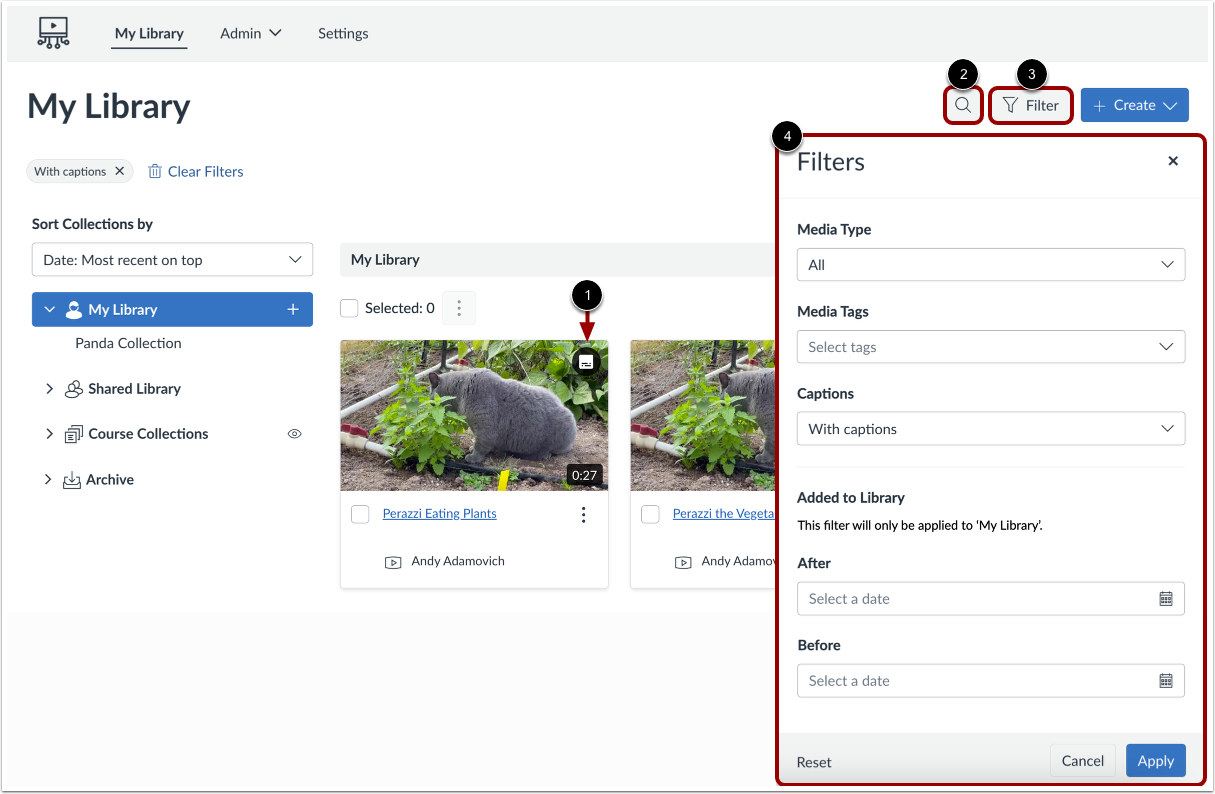
Task: Select Panda Collection in the tree
Action: 128,343
